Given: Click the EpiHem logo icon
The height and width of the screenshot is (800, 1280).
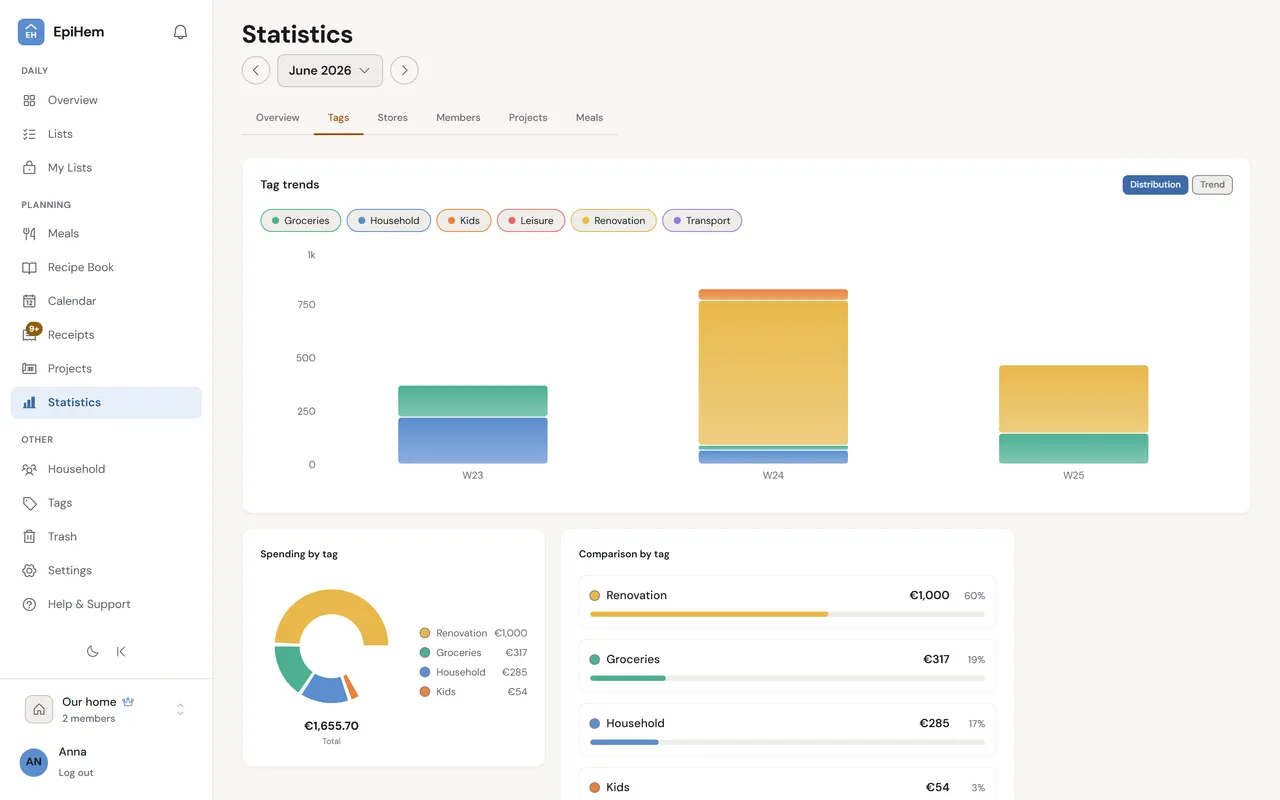Looking at the screenshot, I should pyautogui.click(x=31, y=32).
